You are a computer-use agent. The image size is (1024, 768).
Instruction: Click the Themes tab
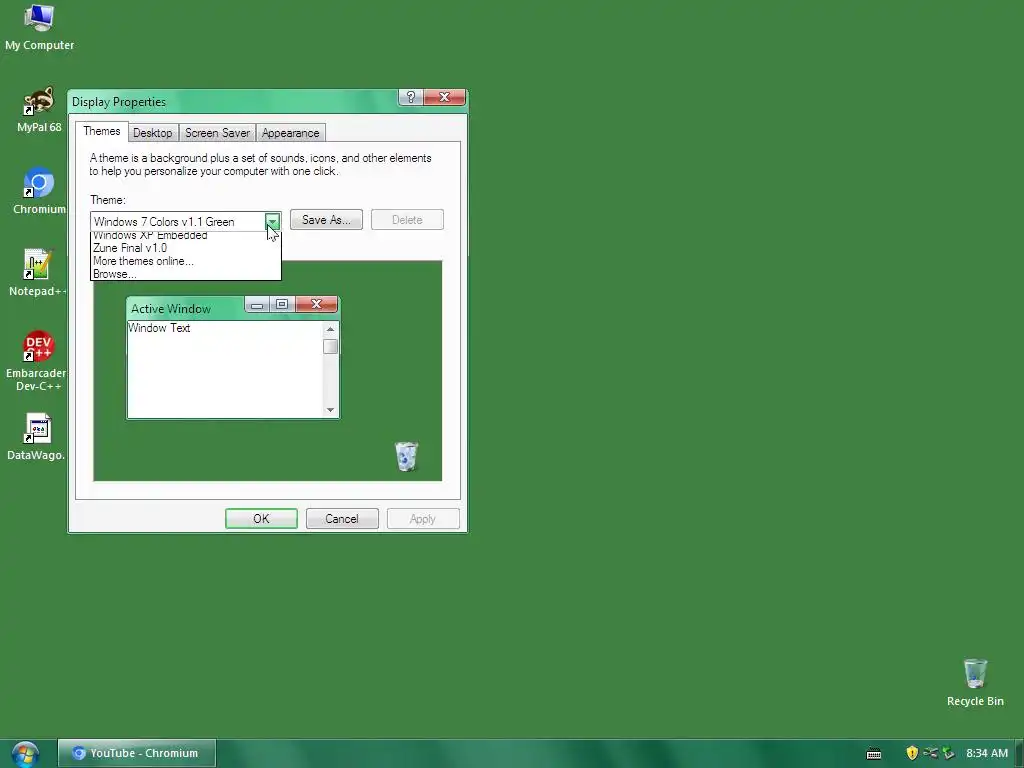101,131
